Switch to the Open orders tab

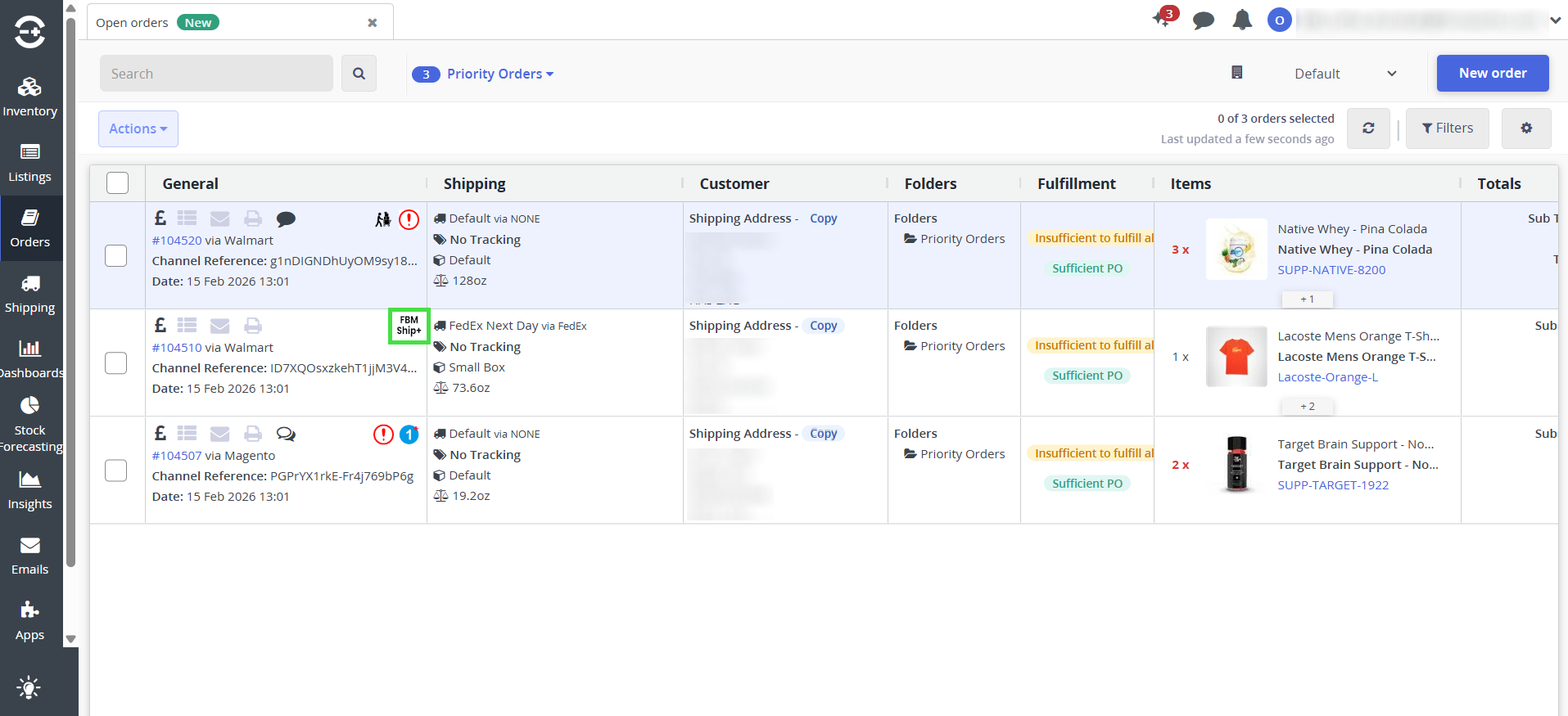[x=239, y=22]
